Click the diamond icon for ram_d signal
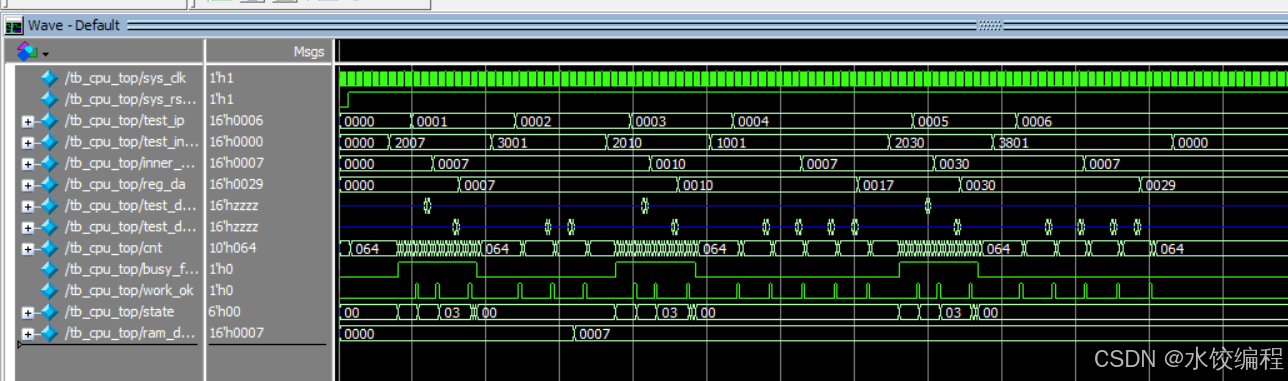The height and width of the screenshot is (381, 1288). point(49,333)
